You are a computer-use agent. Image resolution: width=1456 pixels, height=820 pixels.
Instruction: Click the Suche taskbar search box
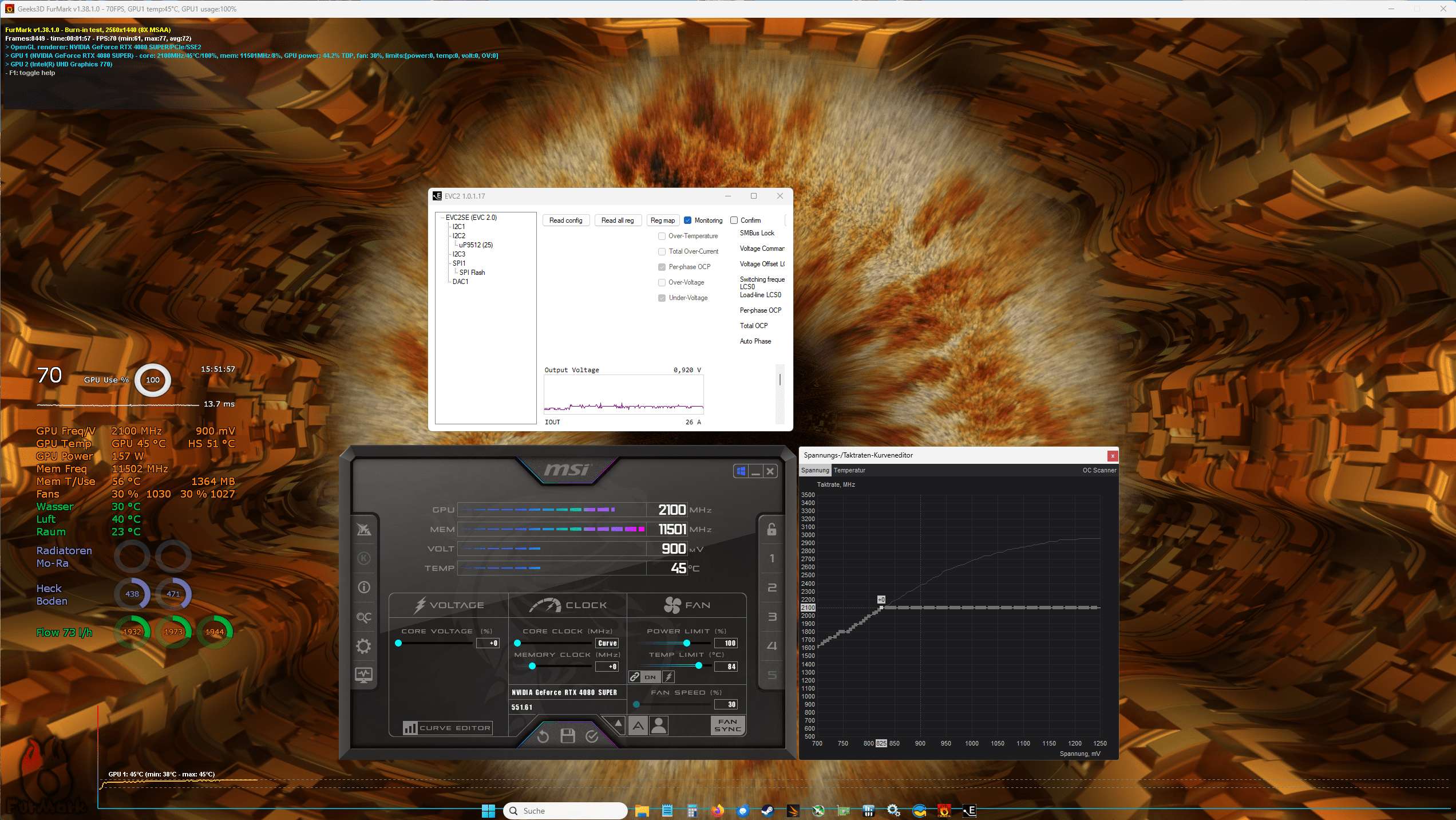pyautogui.click(x=565, y=811)
